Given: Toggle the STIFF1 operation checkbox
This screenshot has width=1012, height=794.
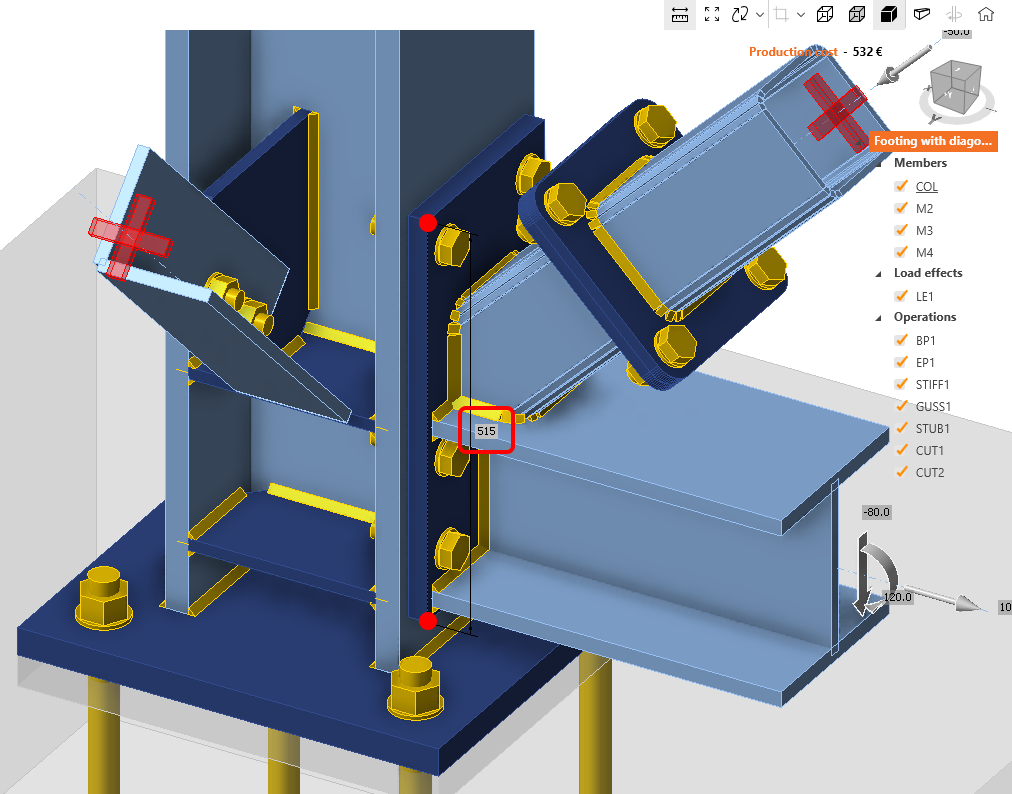Looking at the screenshot, I should coord(901,383).
